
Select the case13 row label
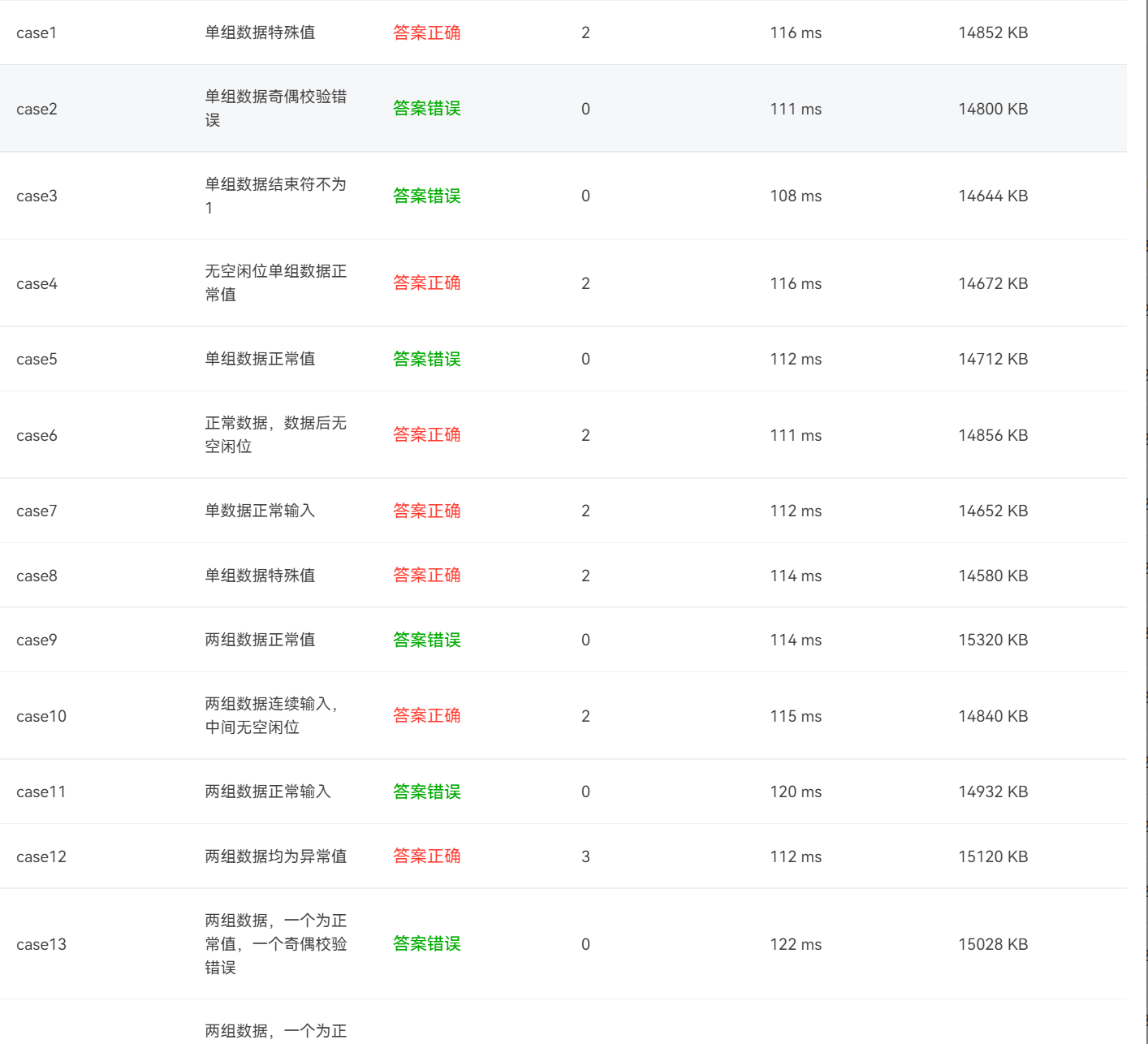pos(41,945)
